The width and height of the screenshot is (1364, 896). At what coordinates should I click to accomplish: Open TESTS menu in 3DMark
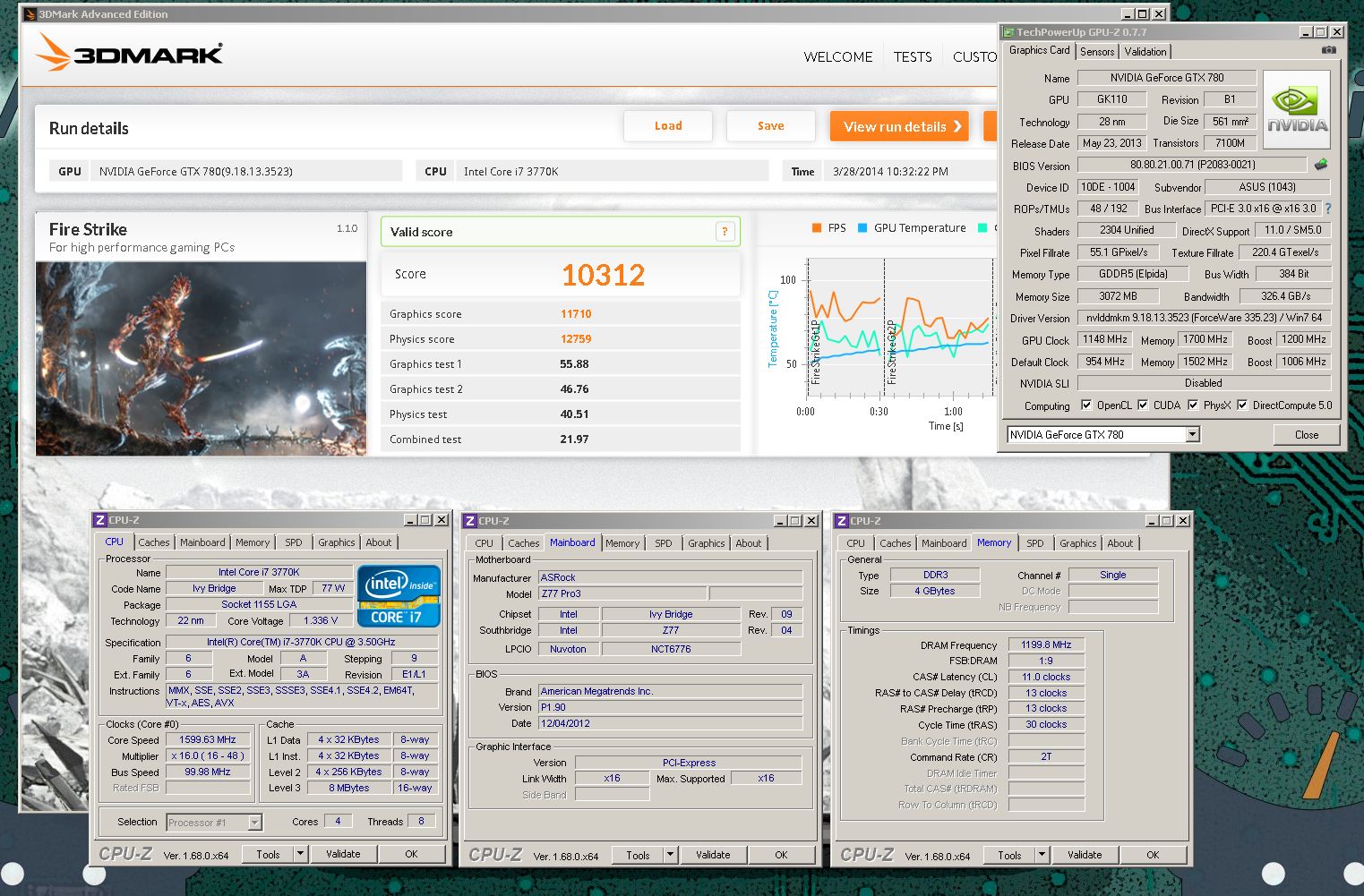913,56
